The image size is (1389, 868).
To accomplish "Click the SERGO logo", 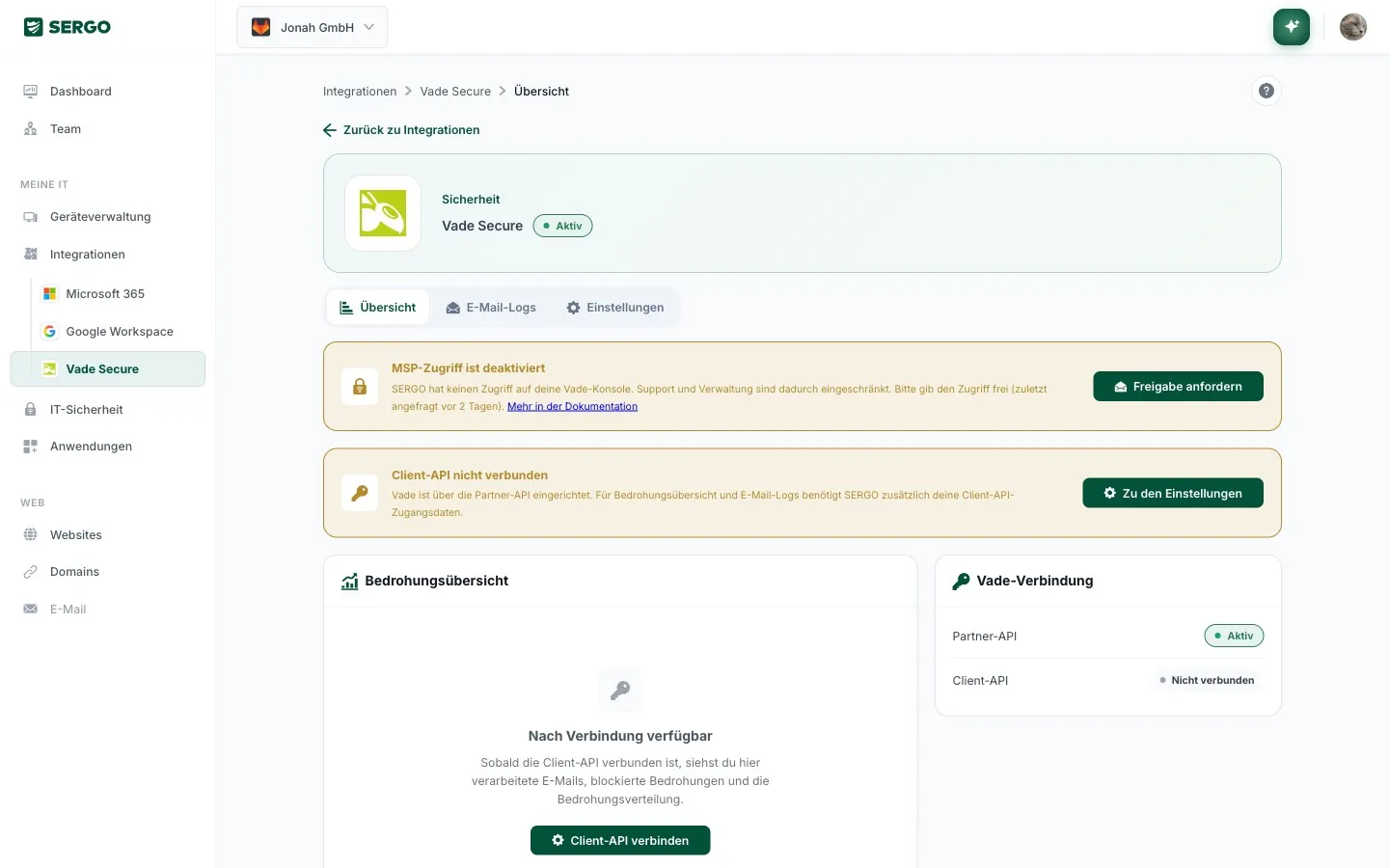I will pyautogui.click(x=68, y=27).
